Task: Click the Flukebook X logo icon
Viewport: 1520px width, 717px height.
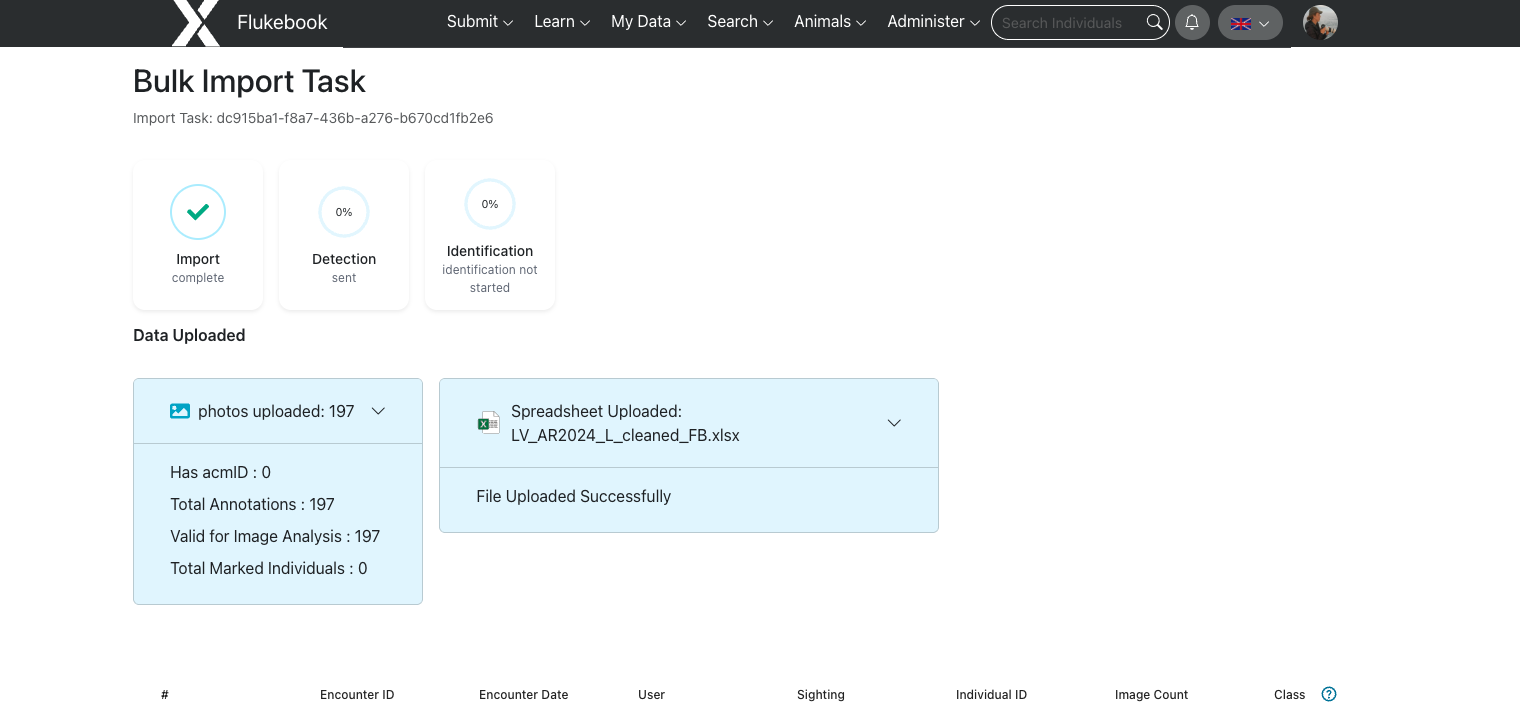Action: pos(196,23)
